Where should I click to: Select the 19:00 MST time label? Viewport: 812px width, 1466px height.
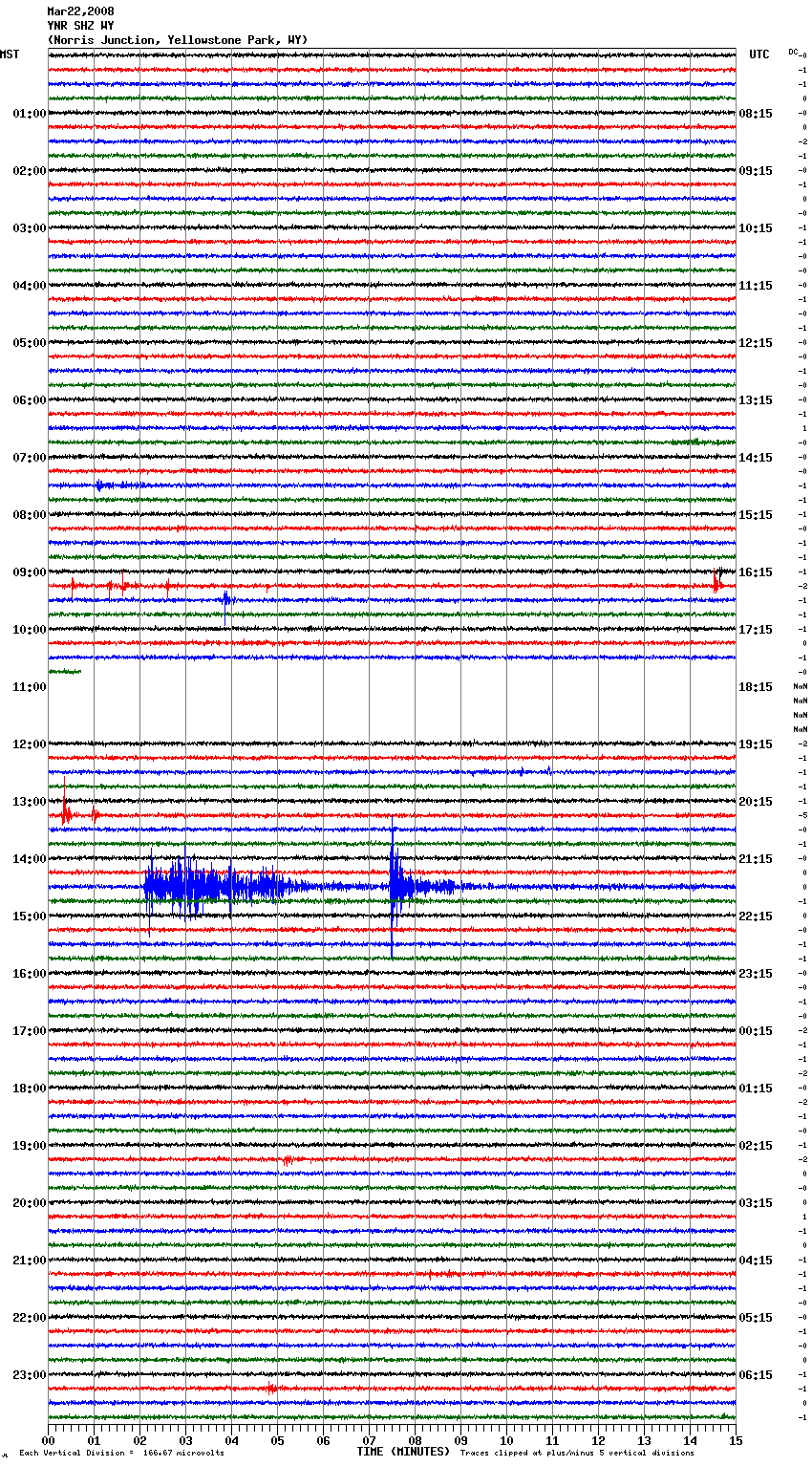tap(30, 1146)
